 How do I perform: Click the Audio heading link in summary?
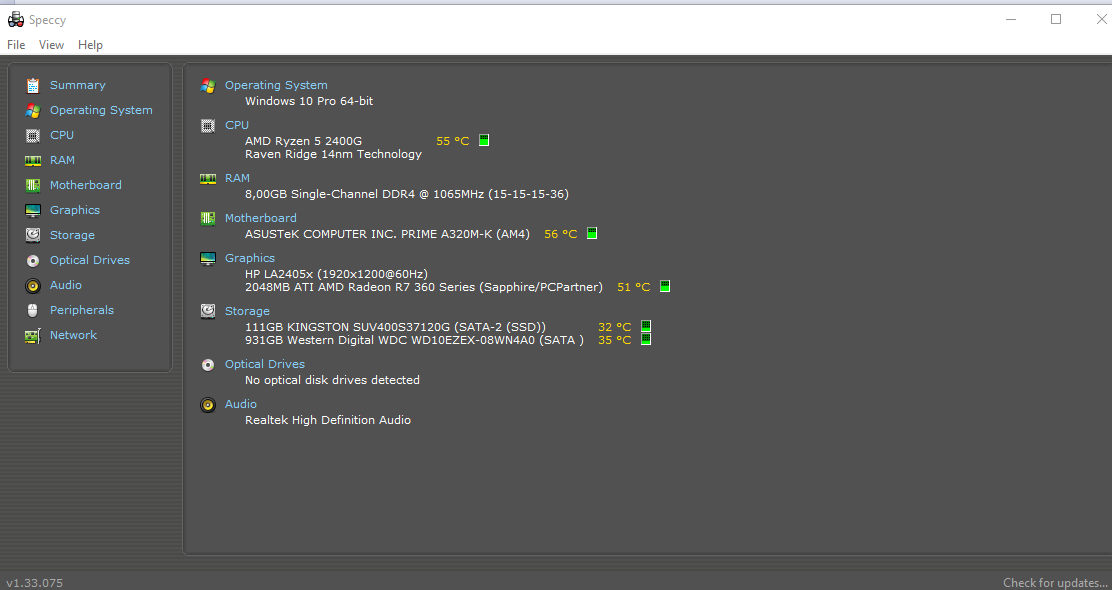tap(241, 403)
